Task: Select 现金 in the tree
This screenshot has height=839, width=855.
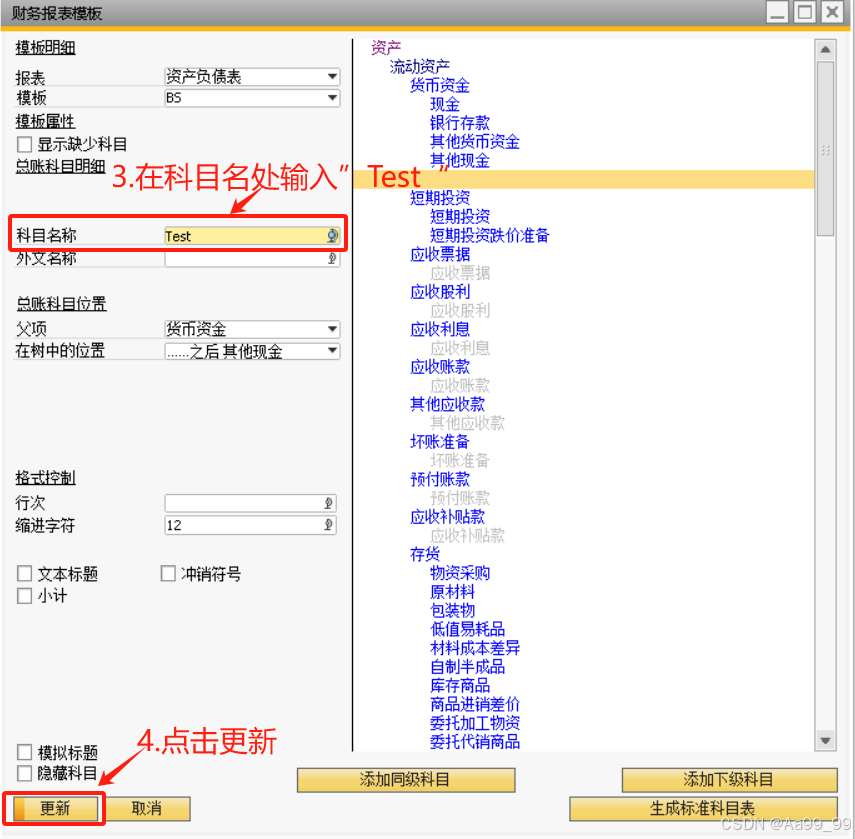Action: point(445,104)
